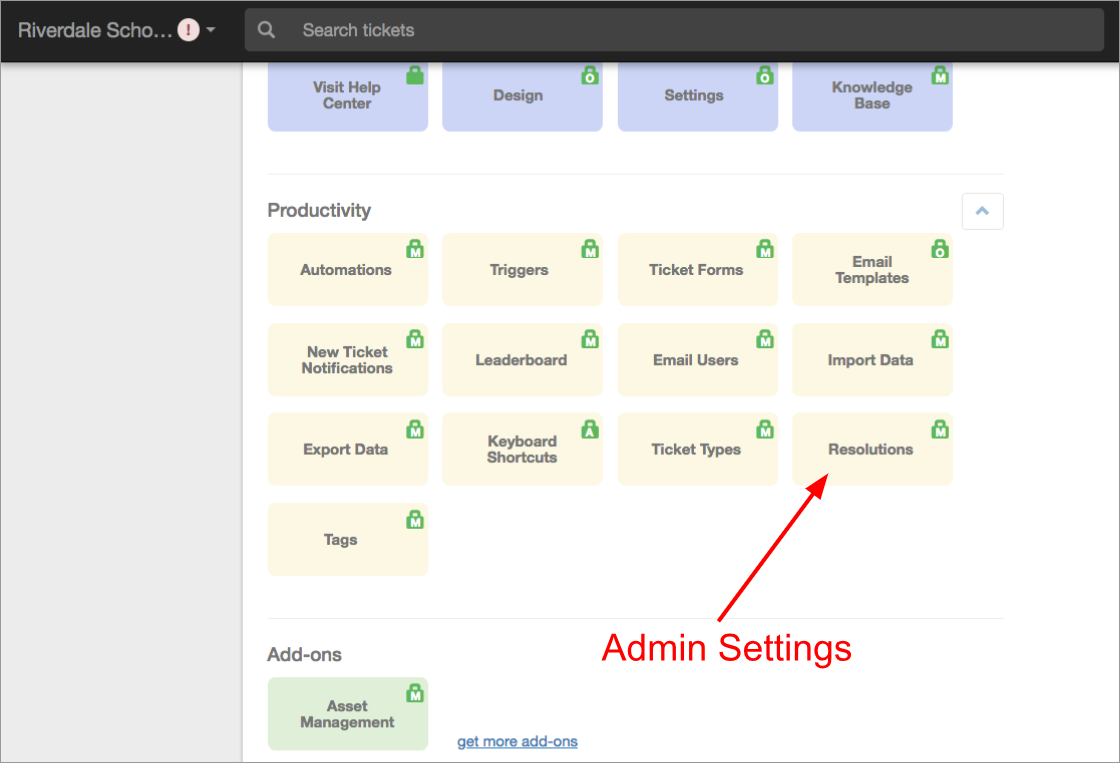Open New Ticket Notifications tile
This screenshot has width=1120, height=763.
[347, 360]
